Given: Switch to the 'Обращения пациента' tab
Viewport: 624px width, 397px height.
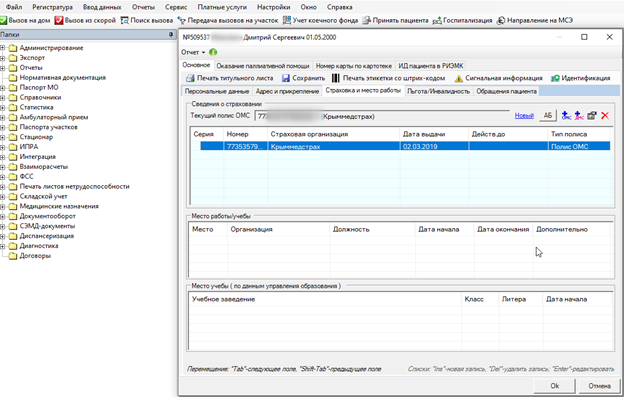Looking at the screenshot, I should [x=507, y=91].
